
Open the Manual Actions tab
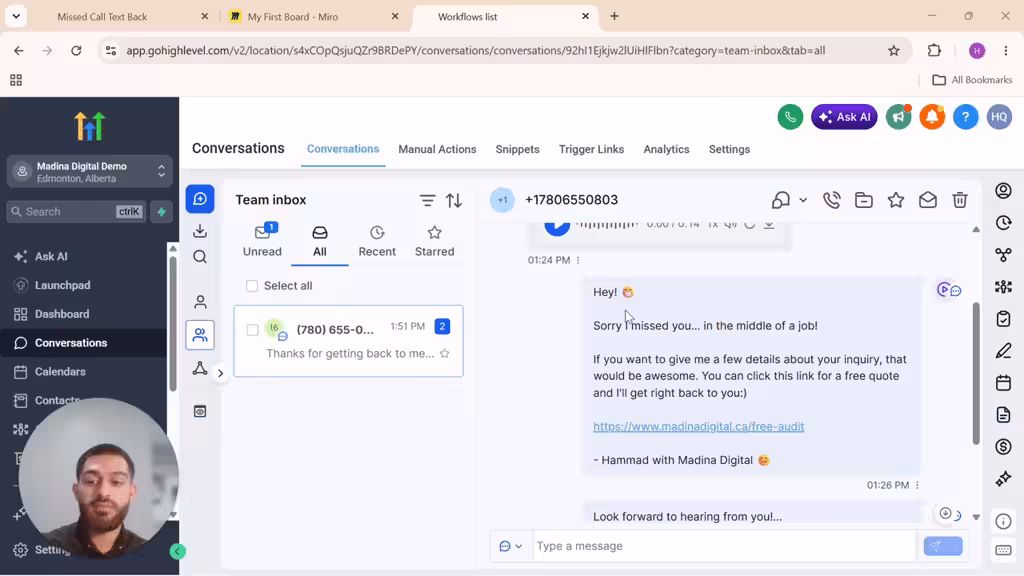click(437, 149)
